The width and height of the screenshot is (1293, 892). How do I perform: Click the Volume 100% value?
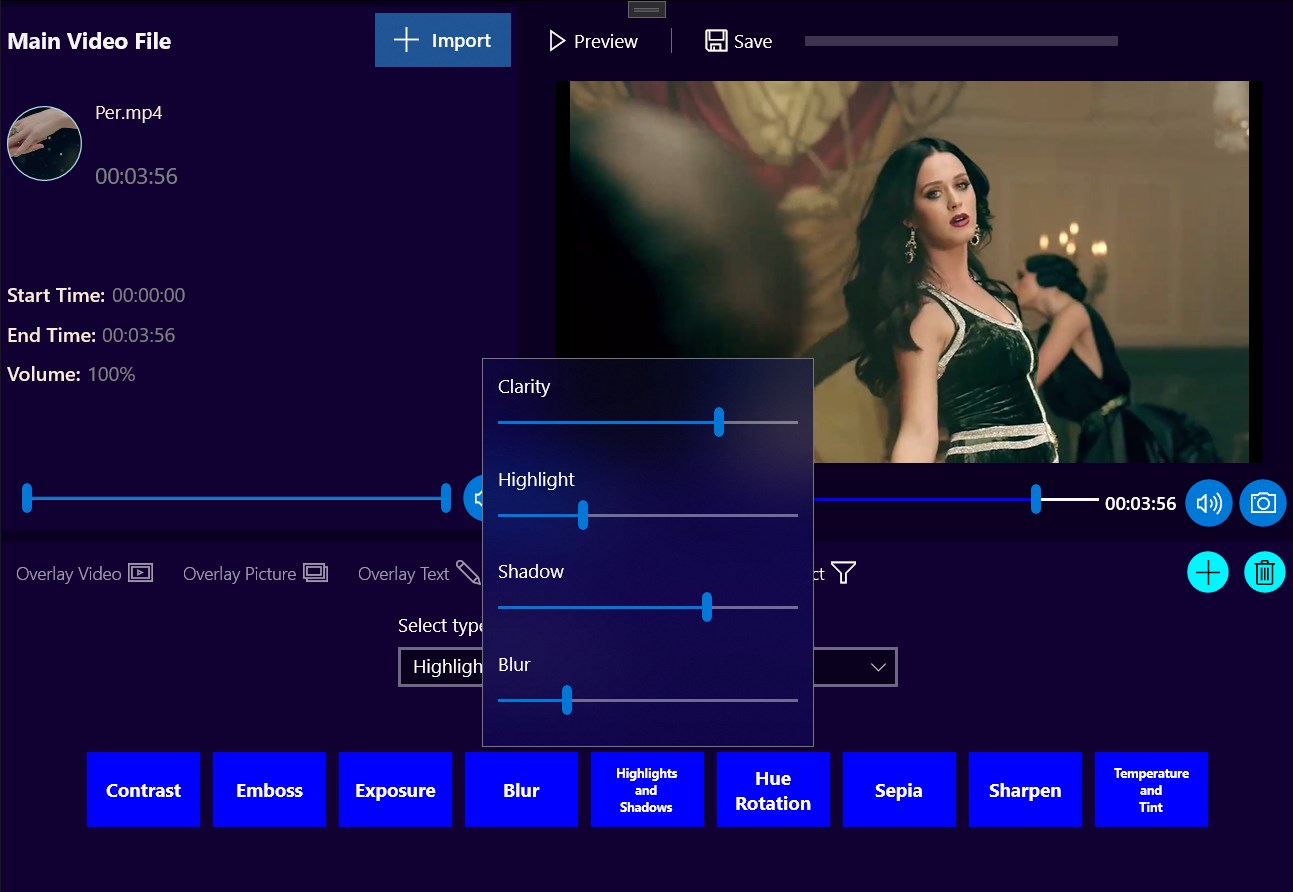111,374
